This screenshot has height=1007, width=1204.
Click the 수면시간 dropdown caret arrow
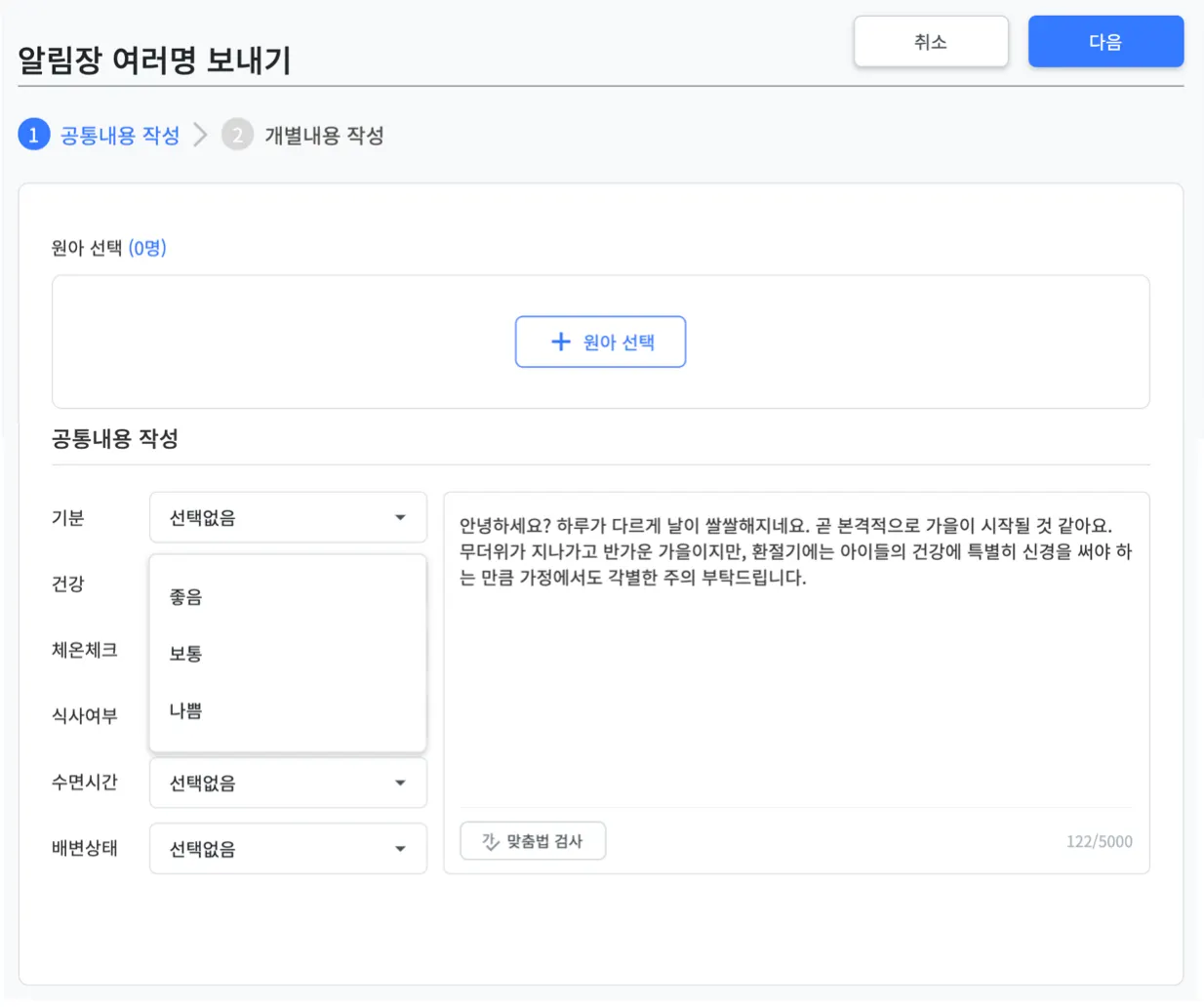[x=400, y=783]
